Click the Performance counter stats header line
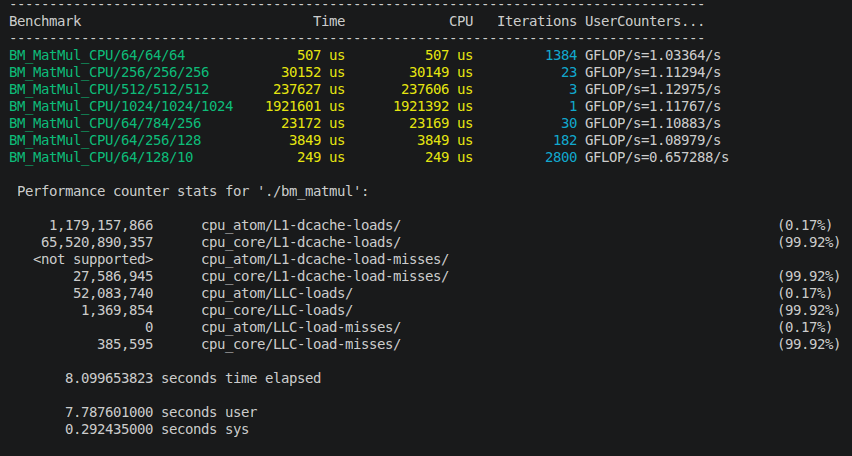Image resolution: width=852 pixels, height=456 pixels. click(193, 191)
